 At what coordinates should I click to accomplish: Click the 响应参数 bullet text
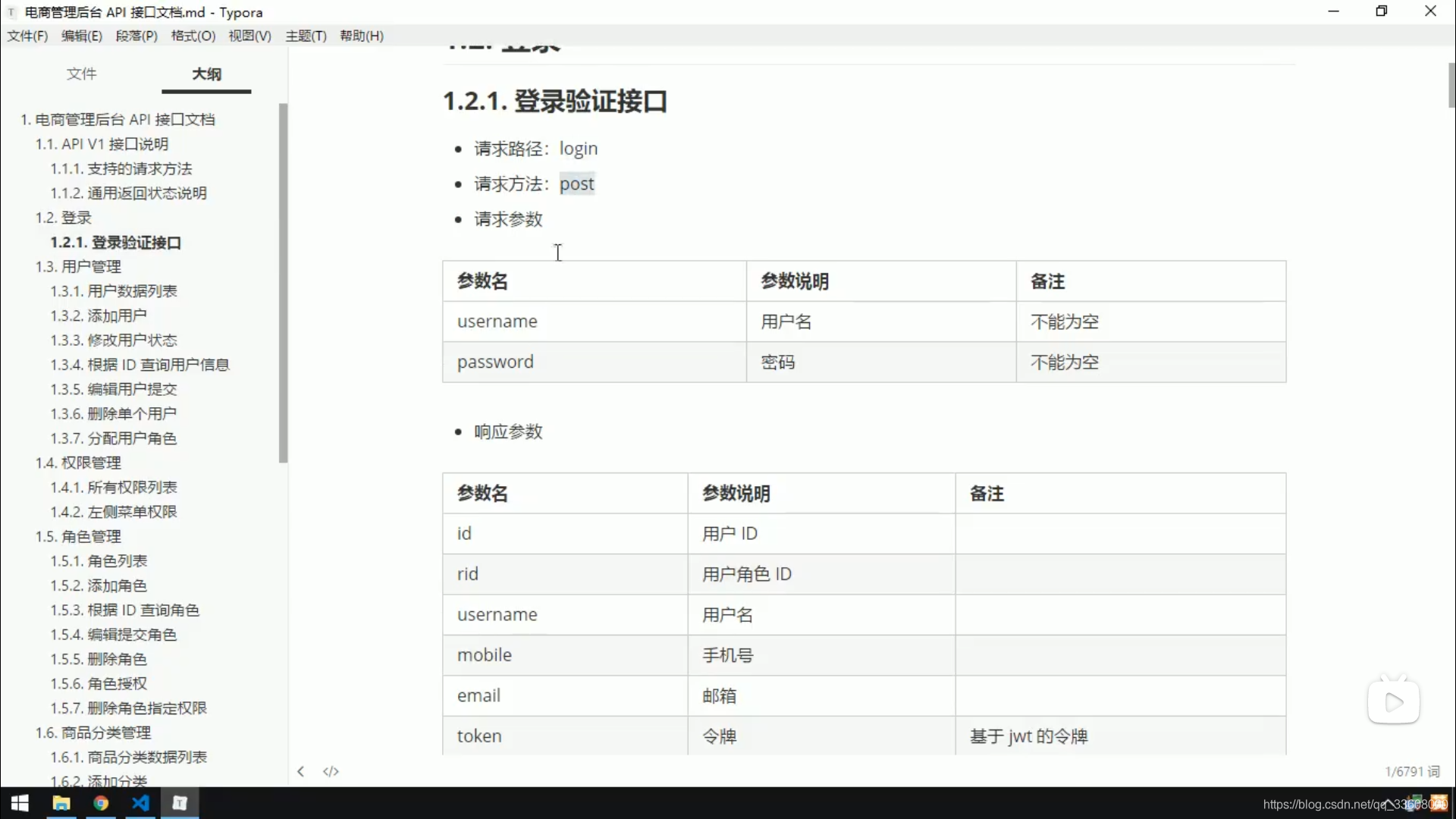[x=508, y=431]
